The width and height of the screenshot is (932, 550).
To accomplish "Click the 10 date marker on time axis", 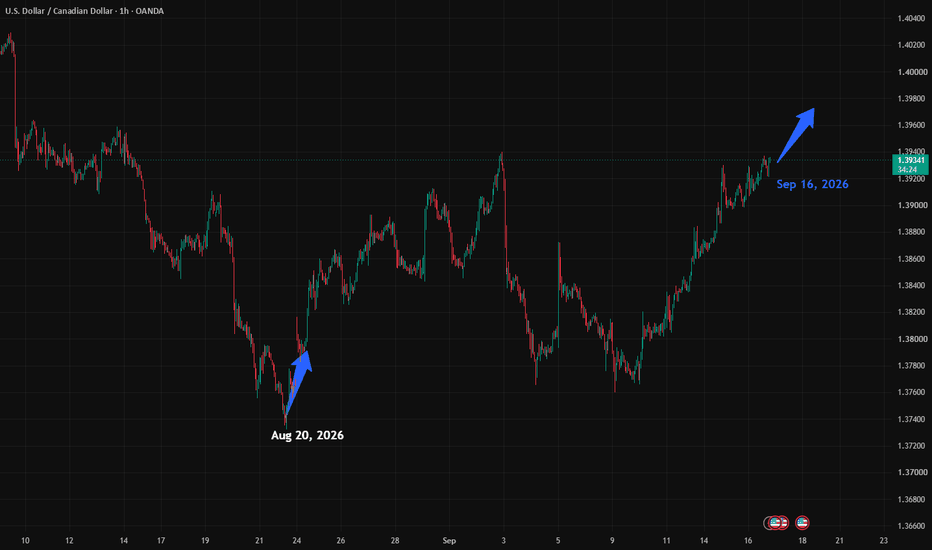I will point(25,540).
